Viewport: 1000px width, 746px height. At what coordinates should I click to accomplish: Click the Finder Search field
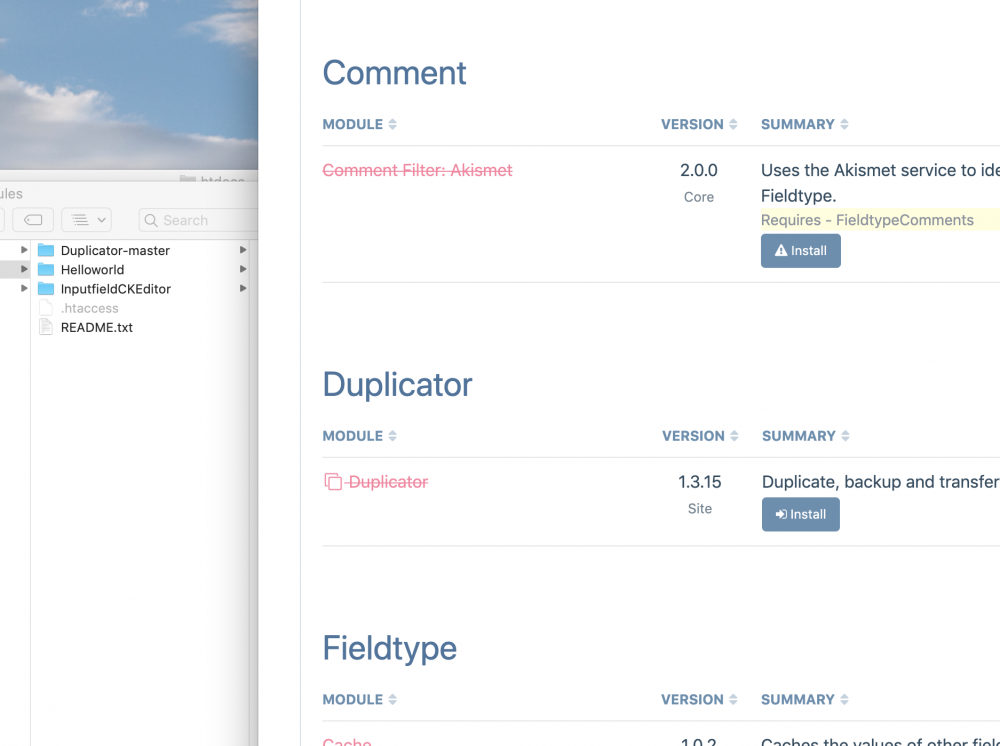coord(195,220)
